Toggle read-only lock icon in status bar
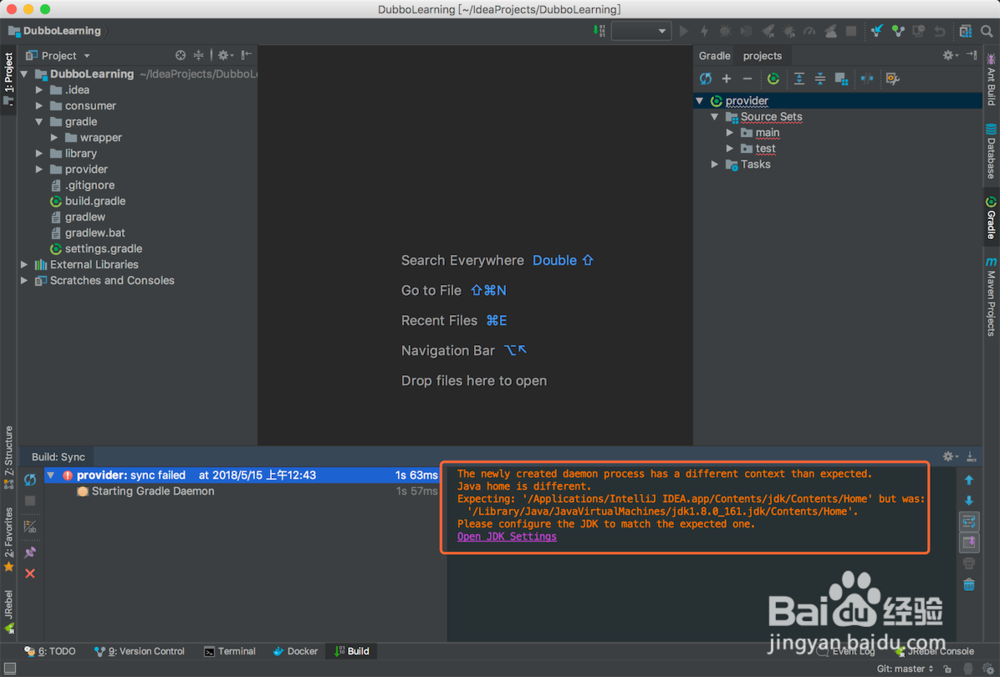 click(948, 669)
